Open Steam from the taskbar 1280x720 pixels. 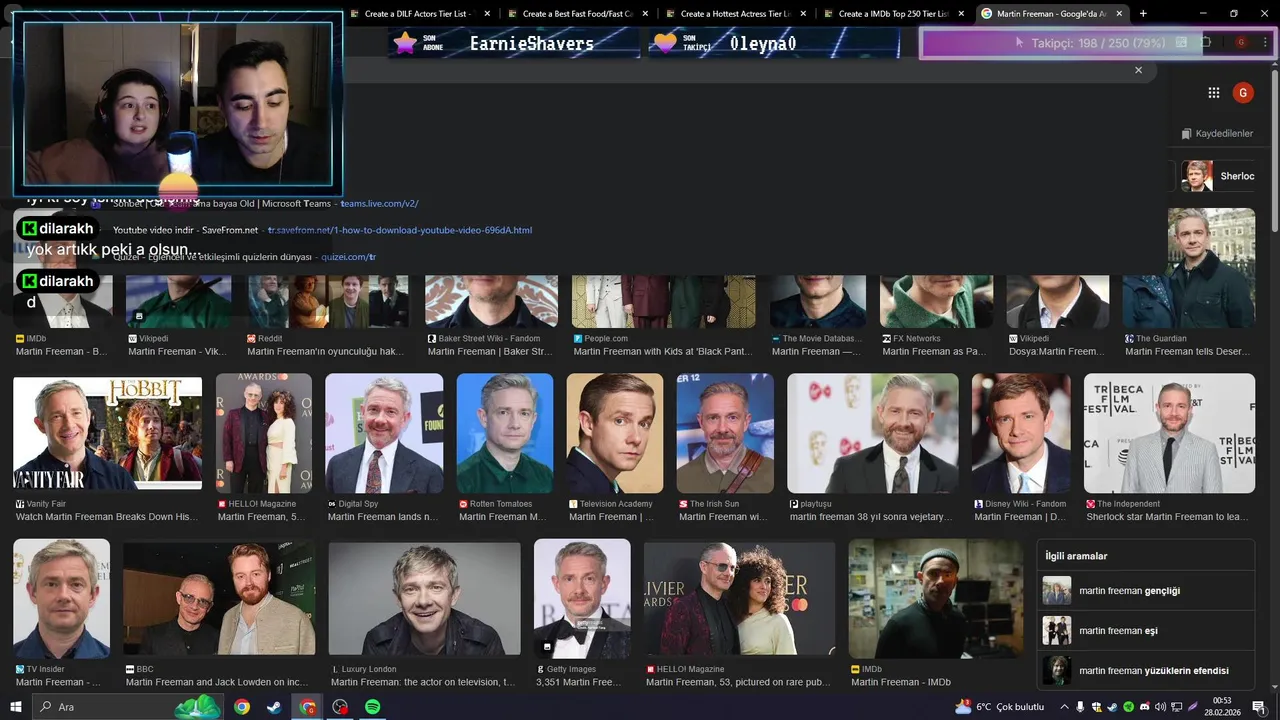[273, 707]
